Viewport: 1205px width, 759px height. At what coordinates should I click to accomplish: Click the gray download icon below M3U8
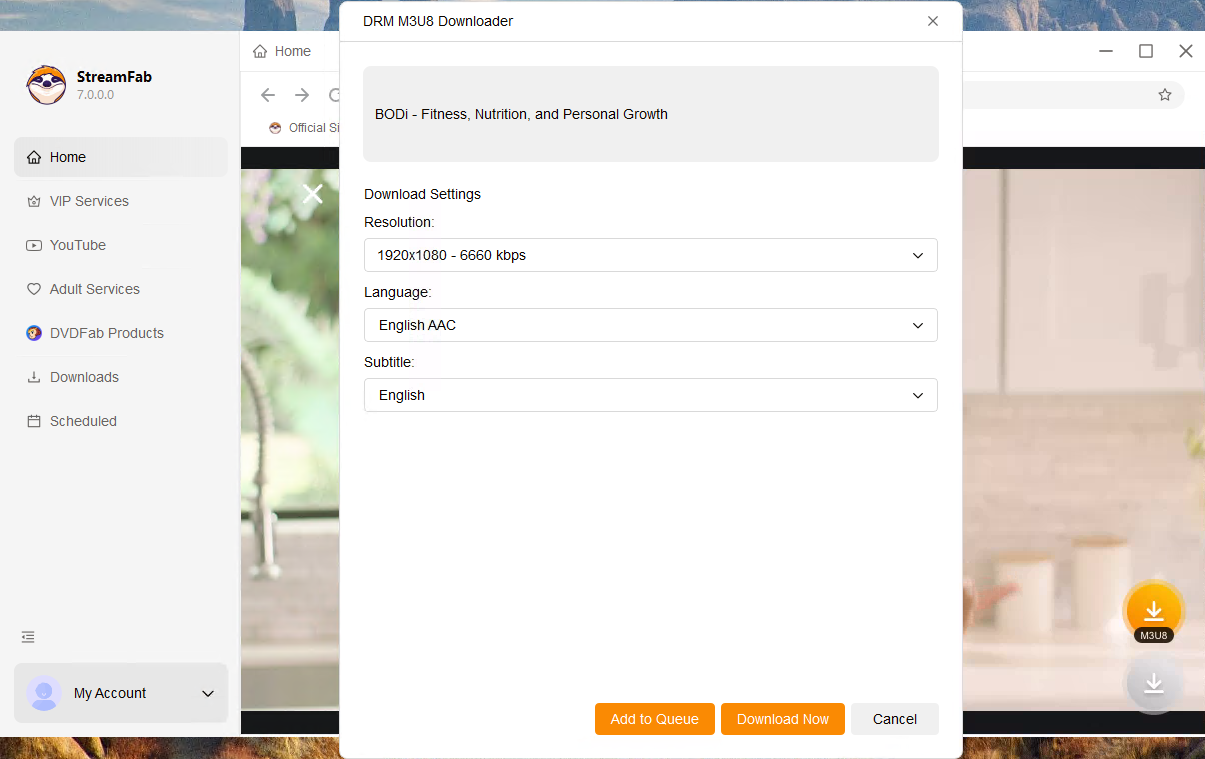click(1154, 683)
